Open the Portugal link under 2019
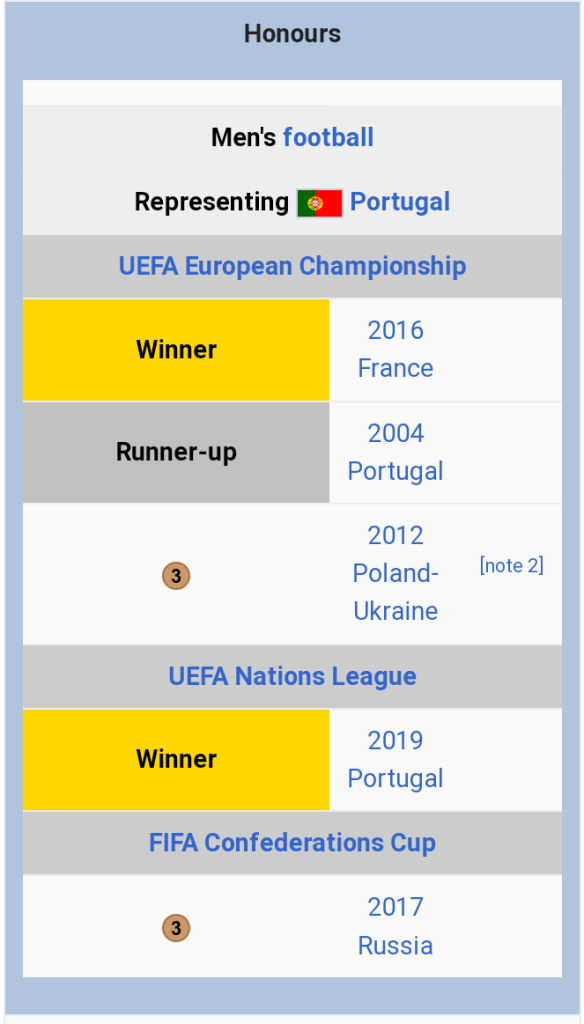Viewport: 584px width, 1024px height. coord(395,778)
